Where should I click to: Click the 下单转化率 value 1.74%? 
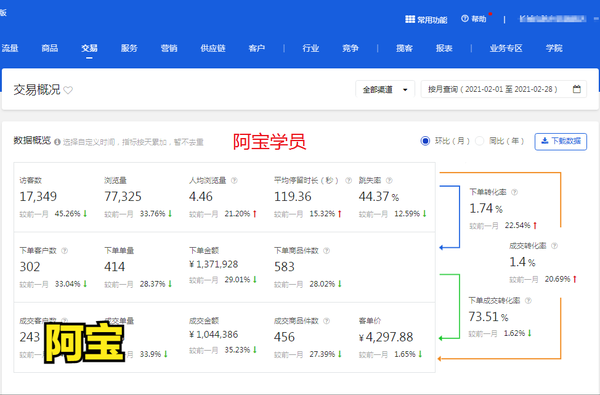click(x=486, y=209)
